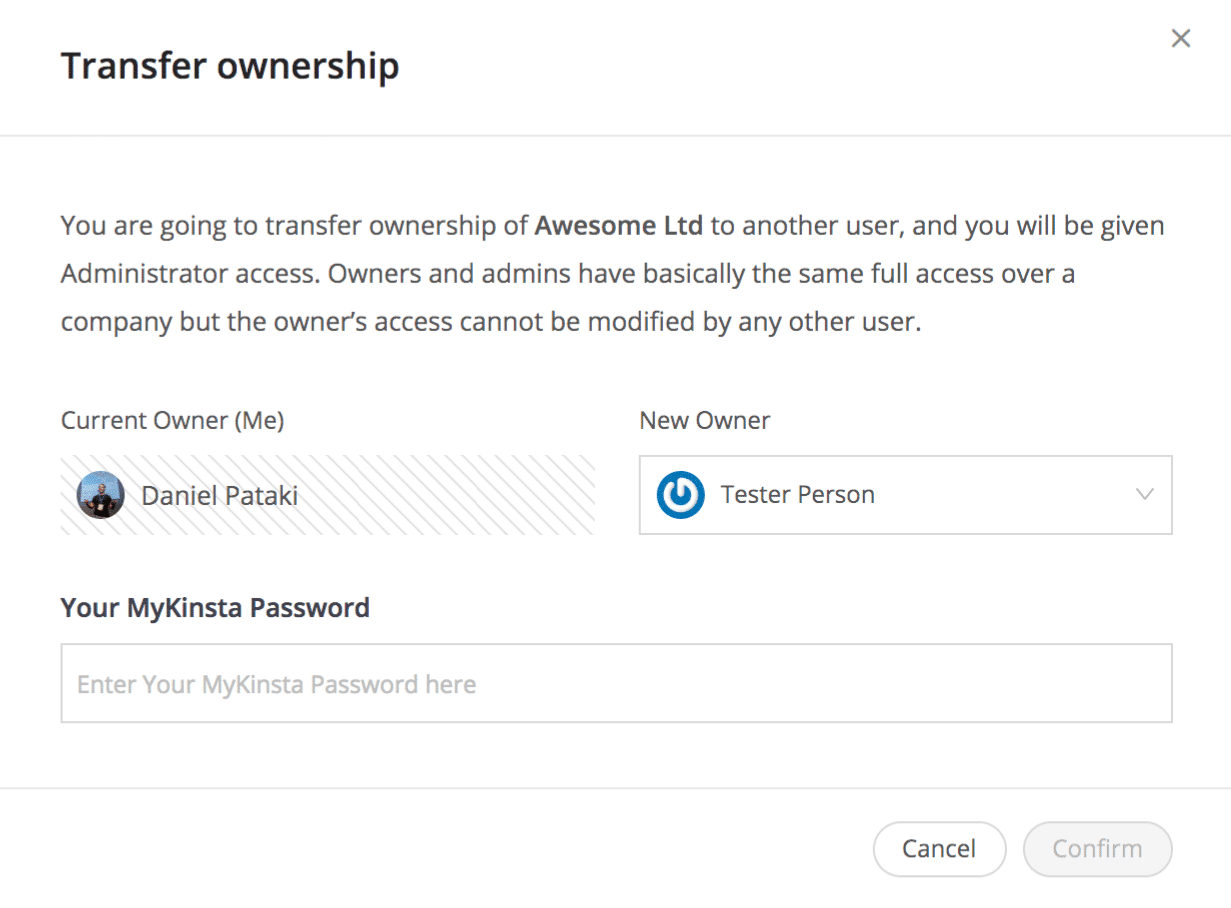The width and height of the screenshot is (1231, 908).
Task: Click the Daniel Pataki name text
Action: 219,495
